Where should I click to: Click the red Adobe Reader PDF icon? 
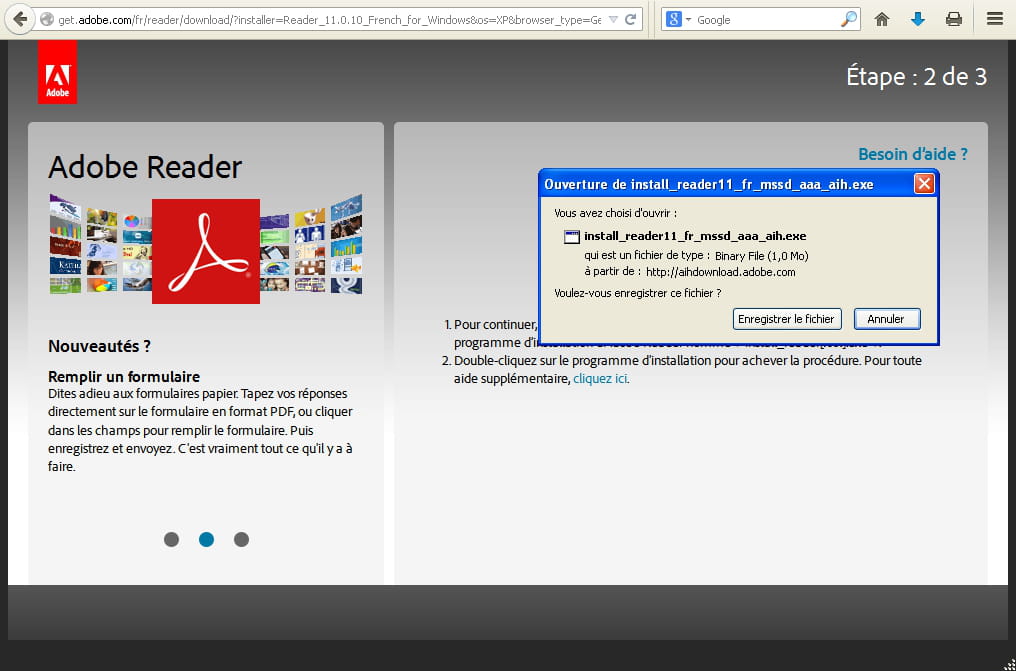[205, 251]
